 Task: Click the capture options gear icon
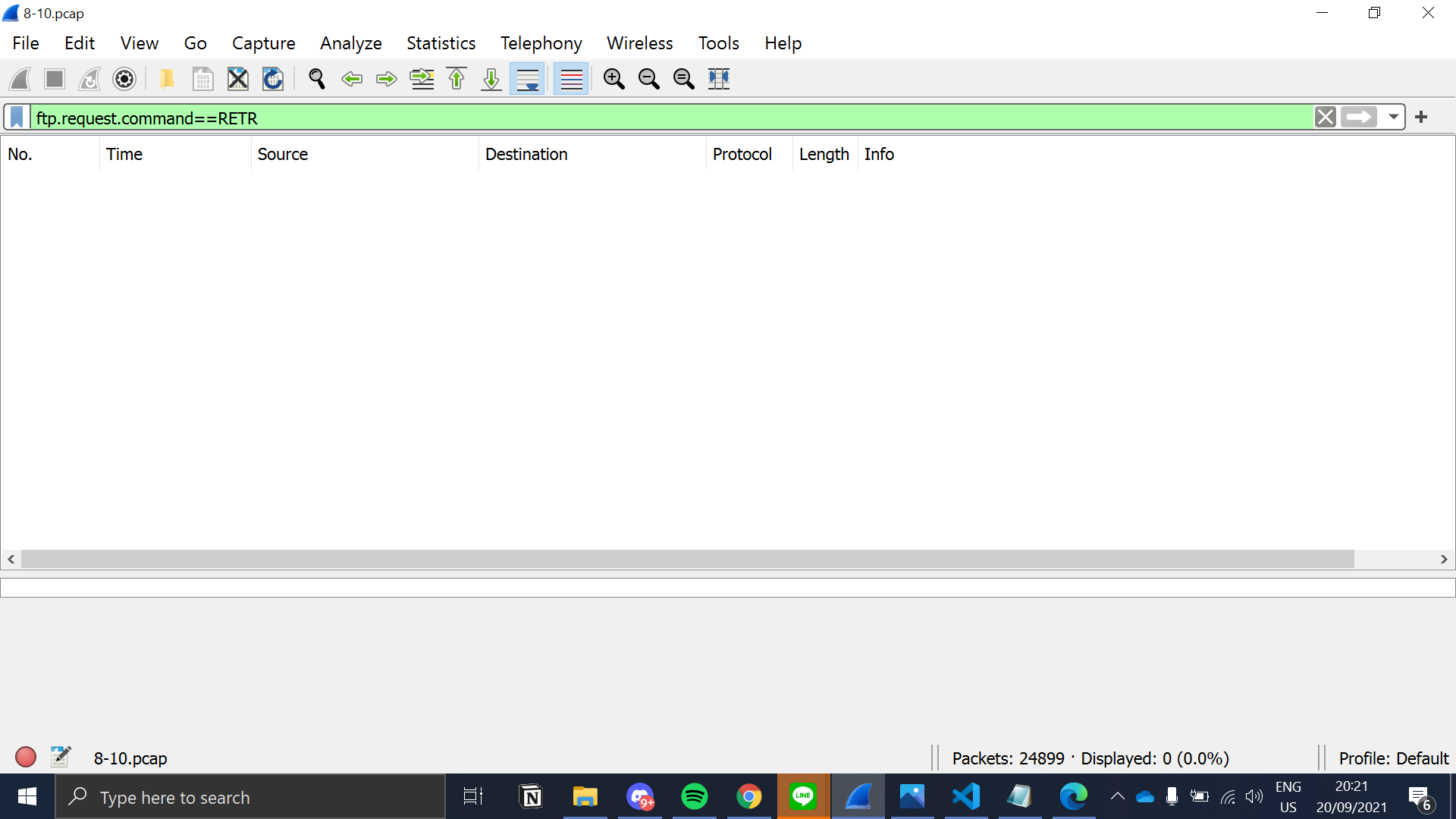[x=124, y=78]
